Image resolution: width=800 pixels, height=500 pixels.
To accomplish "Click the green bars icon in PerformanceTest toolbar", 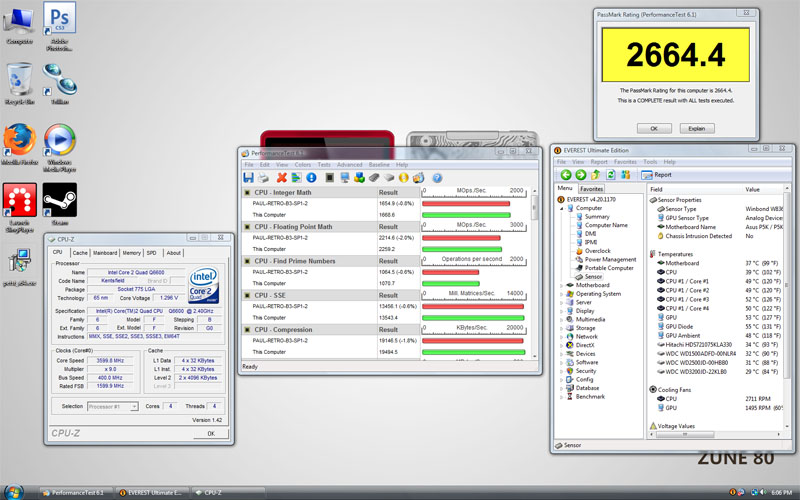I will click(x=296, y=178).
